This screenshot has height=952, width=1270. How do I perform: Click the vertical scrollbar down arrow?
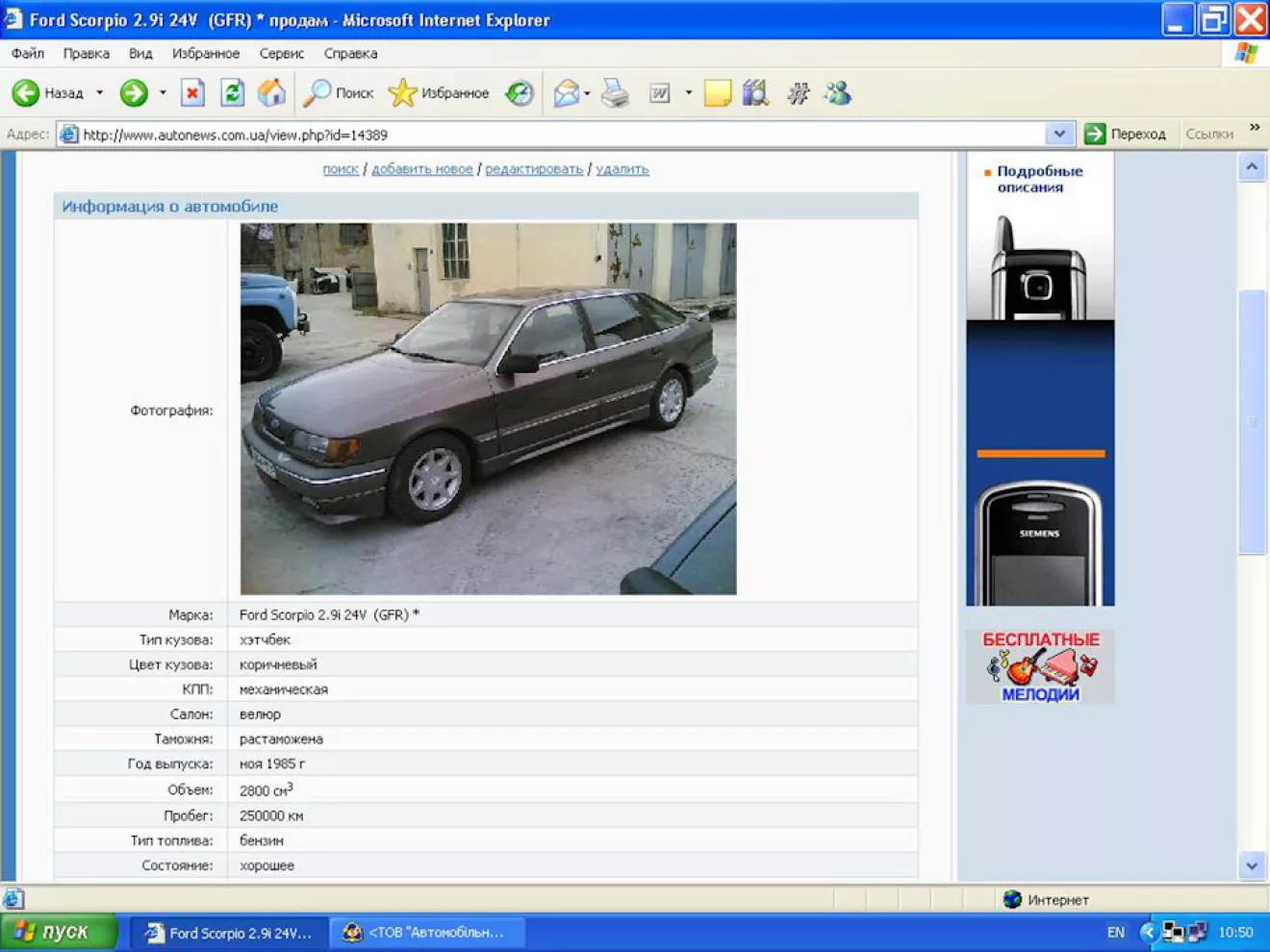[x=1252, y=865]
